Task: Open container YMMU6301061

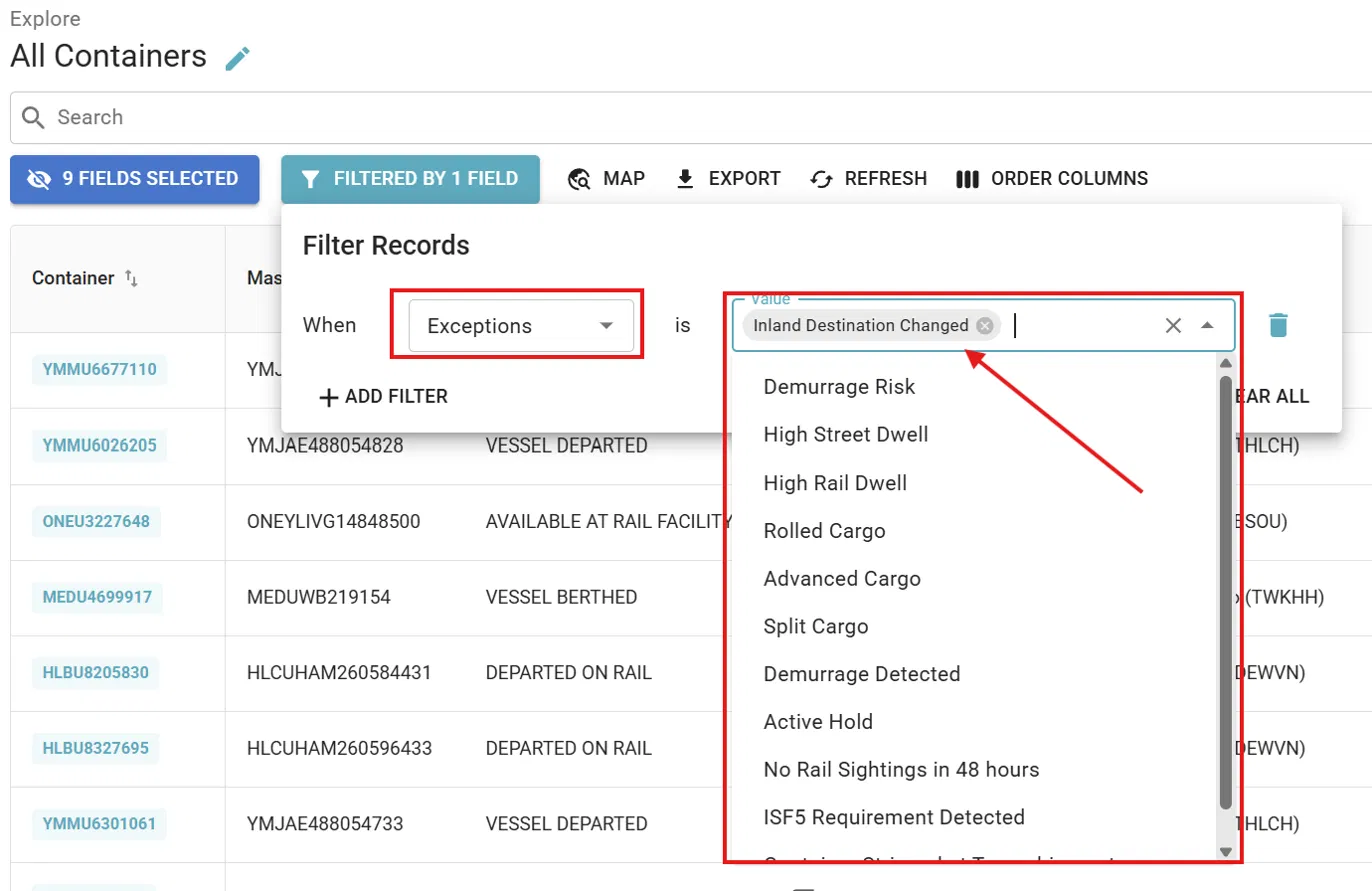Action: point(99,824)
